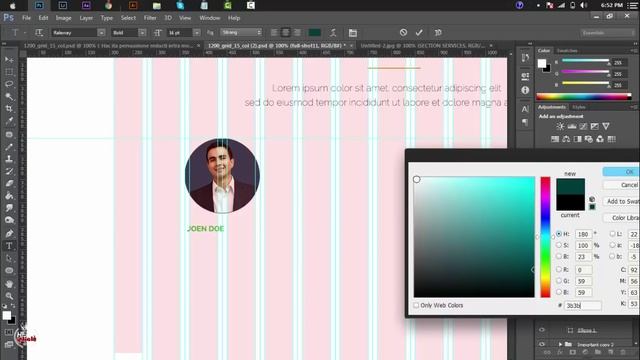Add a Levels adjustment

pos(572,127)
